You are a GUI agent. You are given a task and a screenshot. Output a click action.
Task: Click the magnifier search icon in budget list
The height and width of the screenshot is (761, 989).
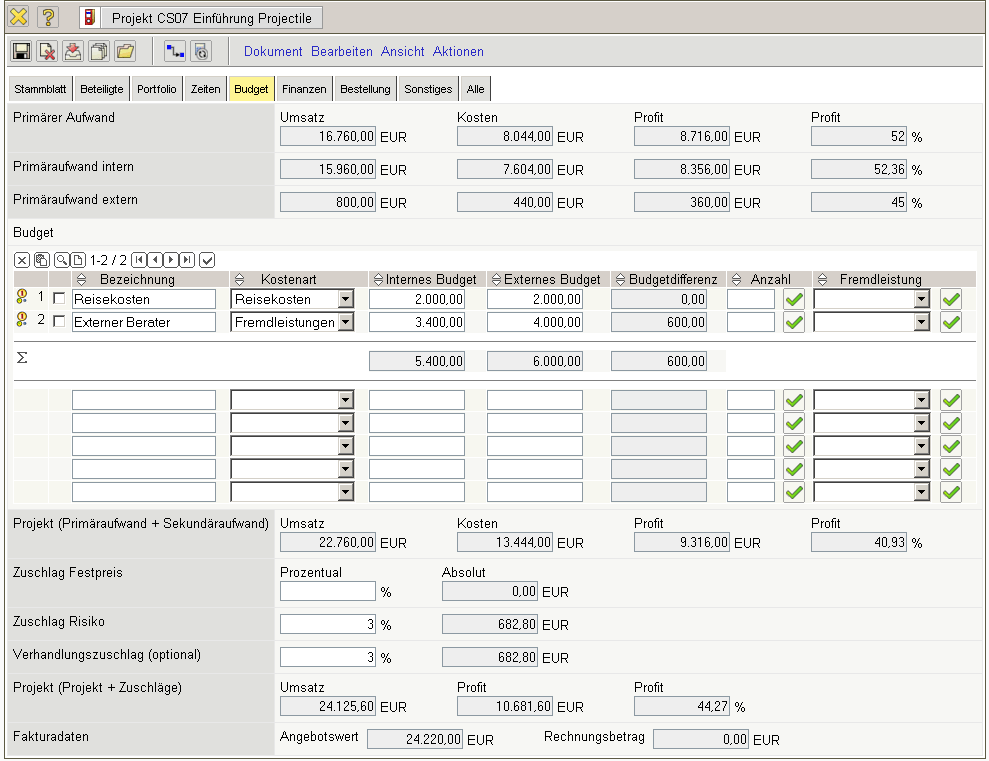[62, 260]
